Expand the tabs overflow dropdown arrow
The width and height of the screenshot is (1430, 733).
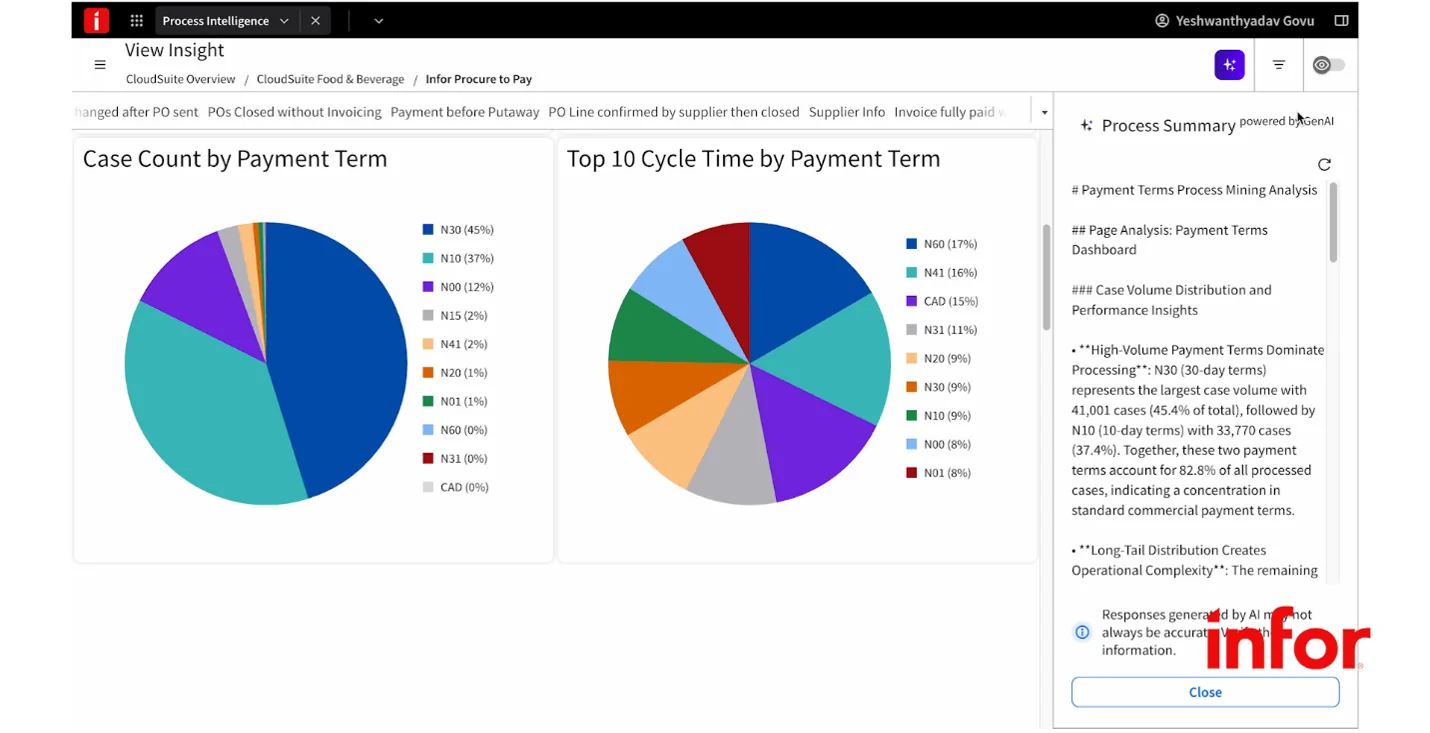(x=1044, y=113)
